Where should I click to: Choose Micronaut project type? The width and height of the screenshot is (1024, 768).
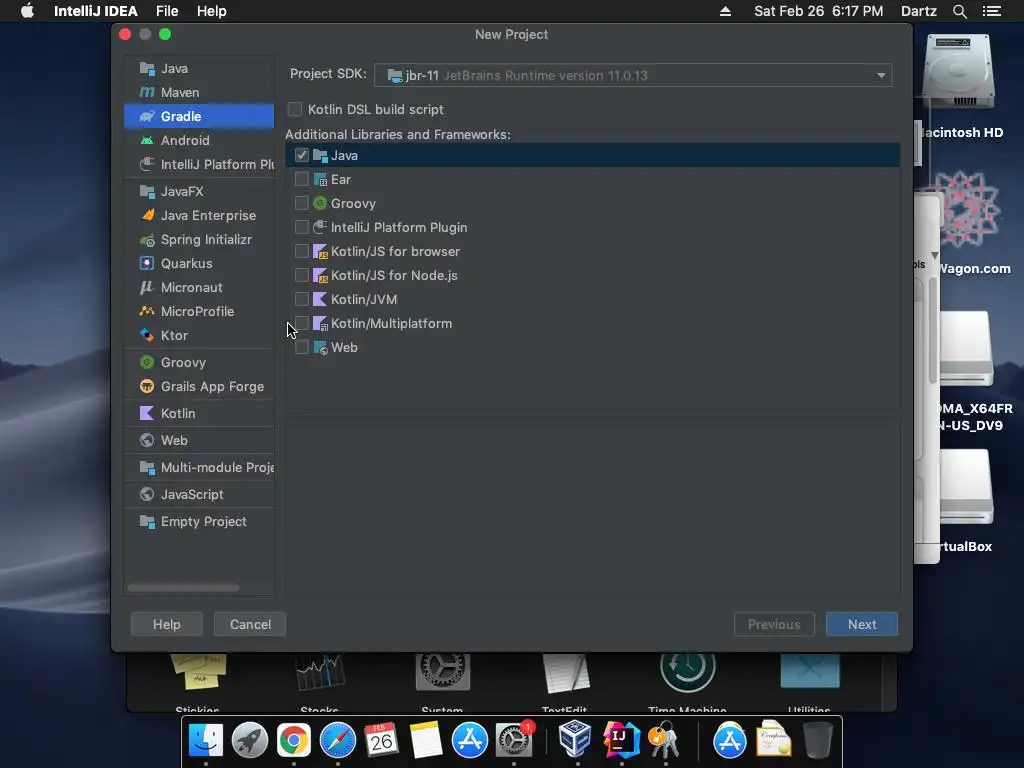point(199,287)
